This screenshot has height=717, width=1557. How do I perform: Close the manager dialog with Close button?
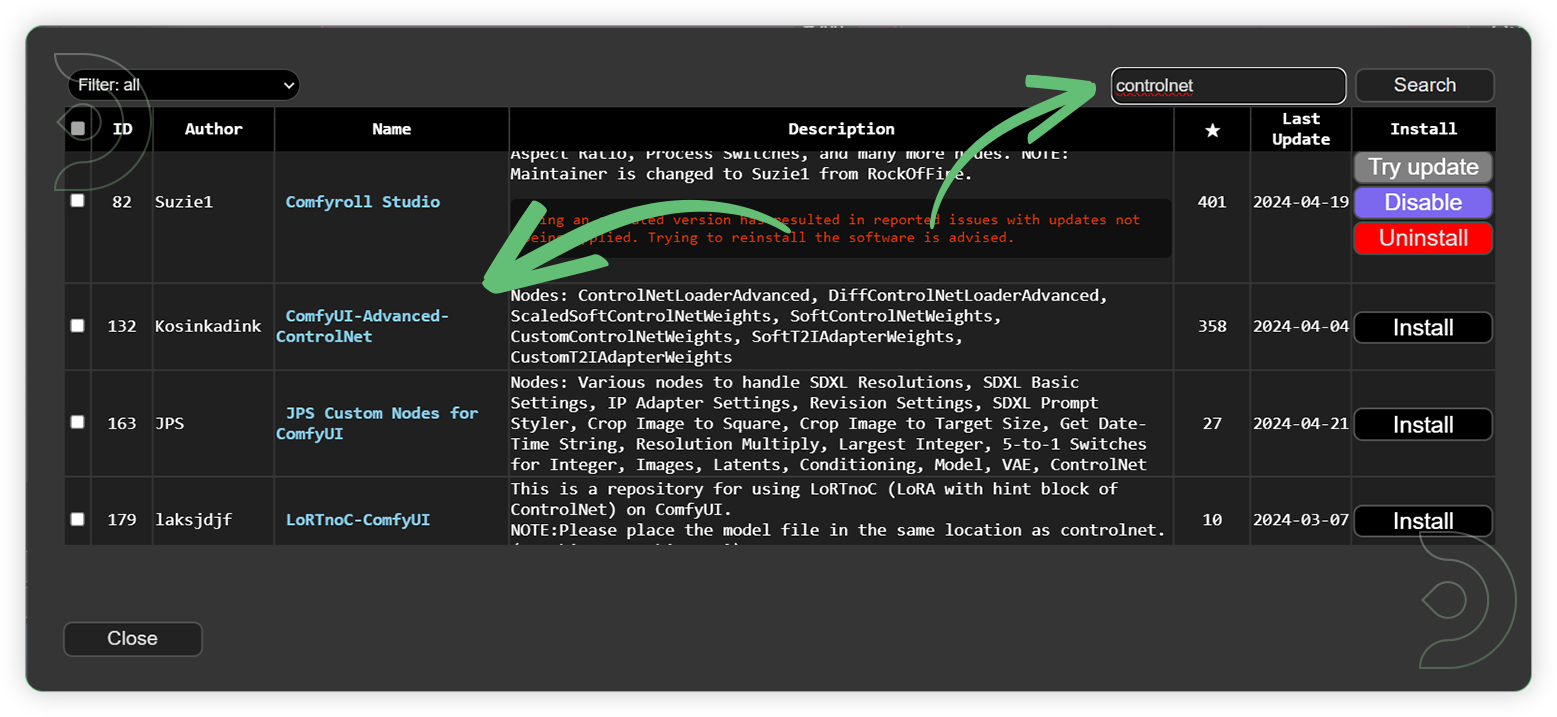[x=133, y=639]
